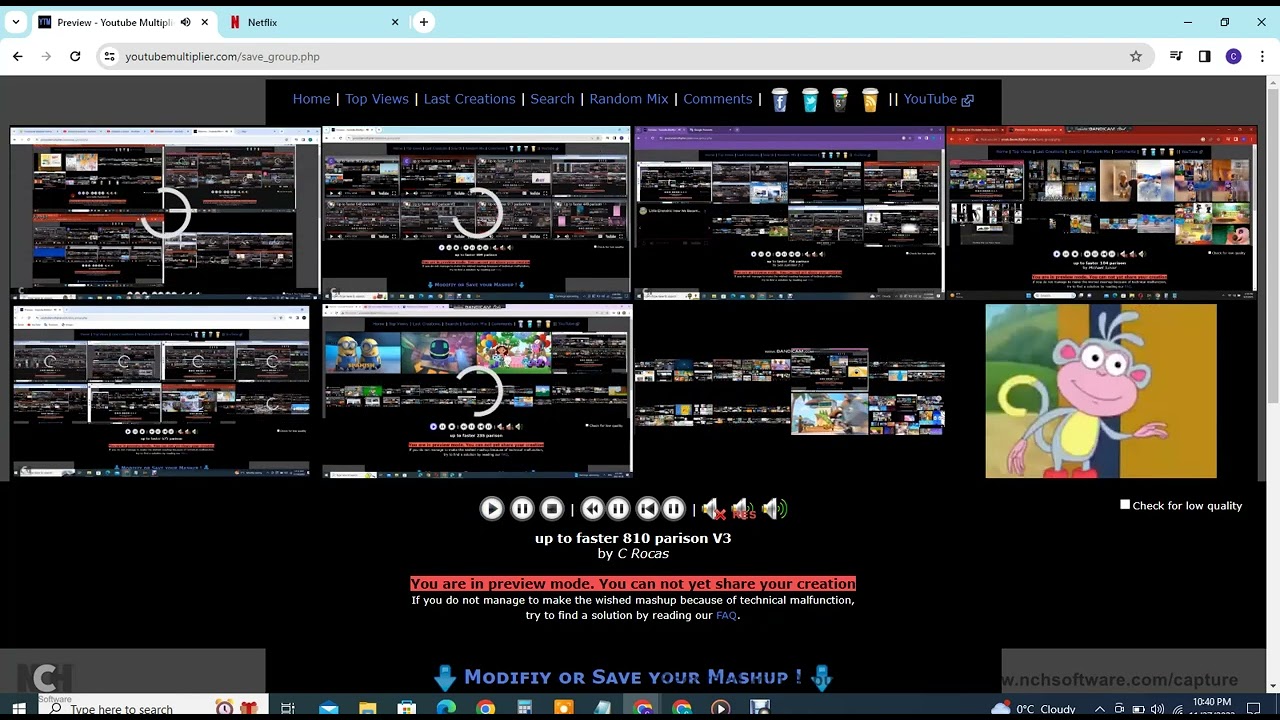This screenshot has width=1280, height=720.
Task: Open the Windows Start menu
Action: coord(17,708)
